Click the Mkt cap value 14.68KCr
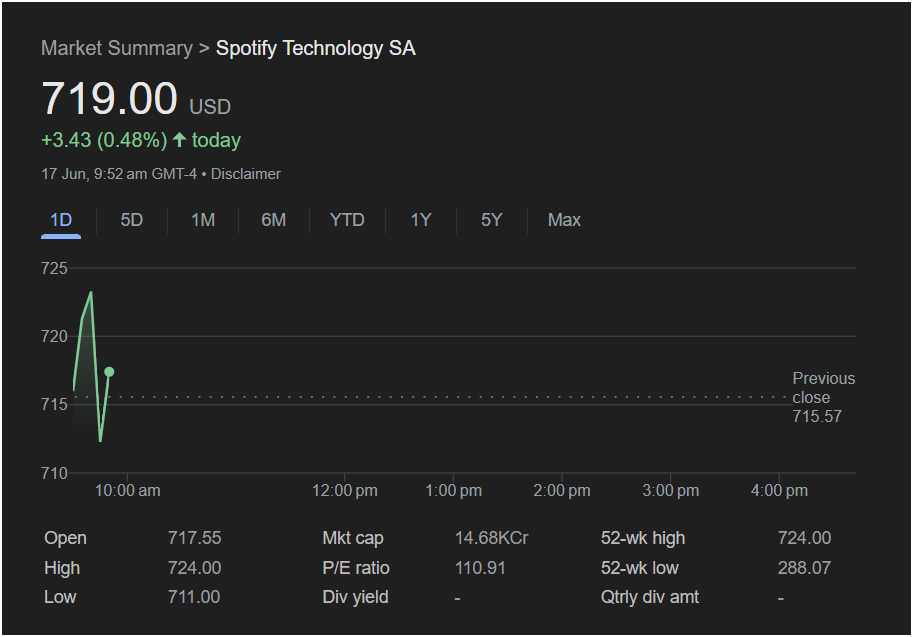This screenshot has width=913, height=637. (x=491, y=538)
